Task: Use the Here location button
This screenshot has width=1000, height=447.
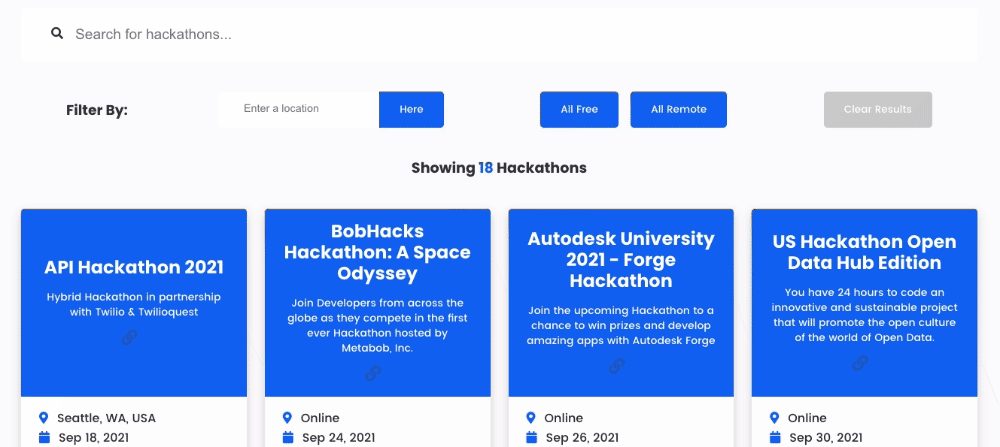Action: (411, 110)
